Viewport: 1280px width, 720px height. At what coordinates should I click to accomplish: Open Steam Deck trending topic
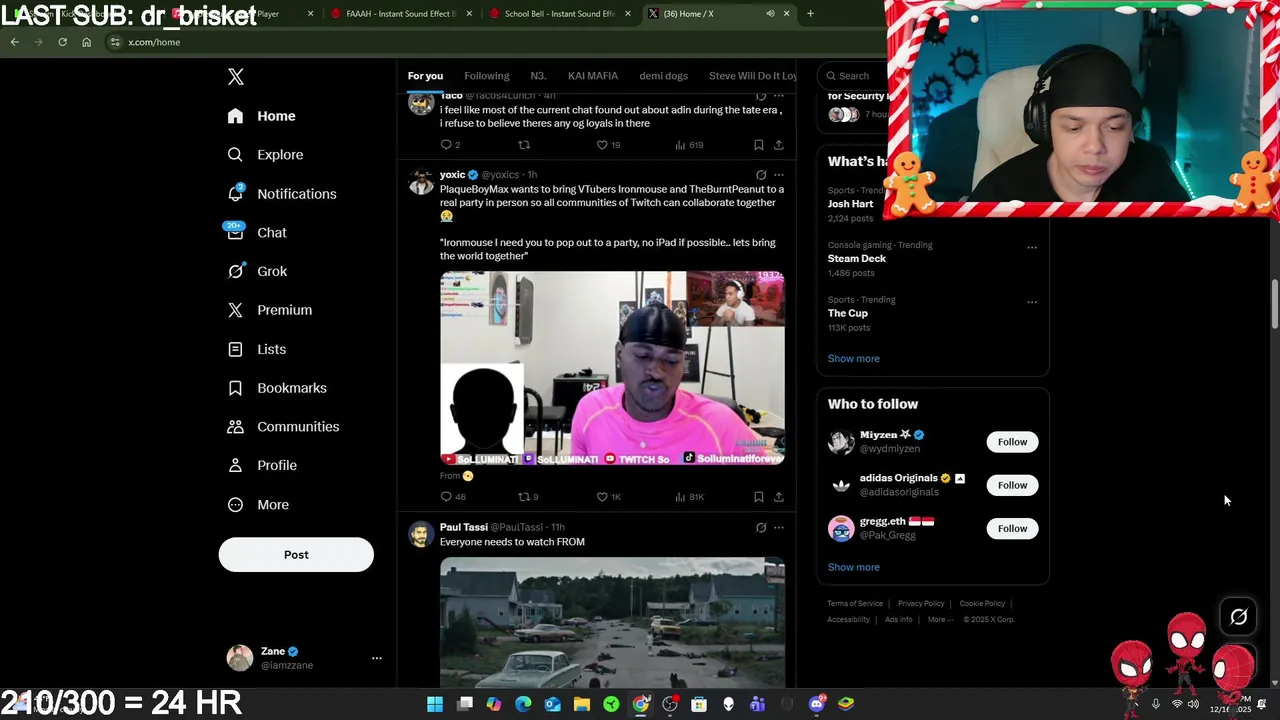(x=857, y=258)
